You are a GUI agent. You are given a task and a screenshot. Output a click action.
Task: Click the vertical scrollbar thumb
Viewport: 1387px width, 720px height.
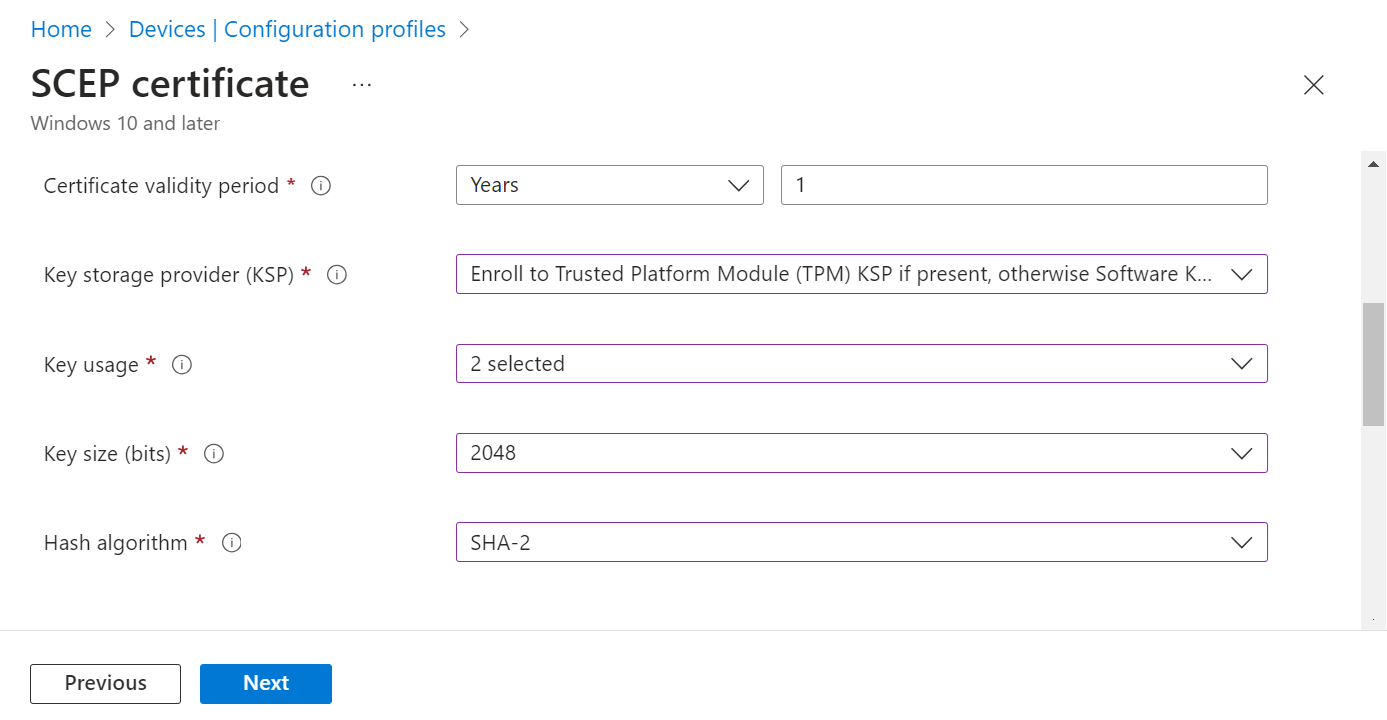[x=1373, y=365]
